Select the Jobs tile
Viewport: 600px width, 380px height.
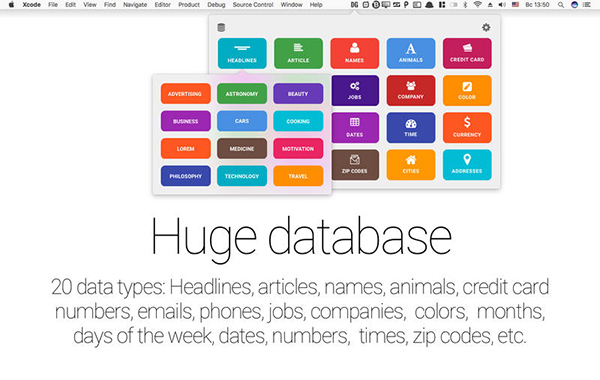[355, 90]
